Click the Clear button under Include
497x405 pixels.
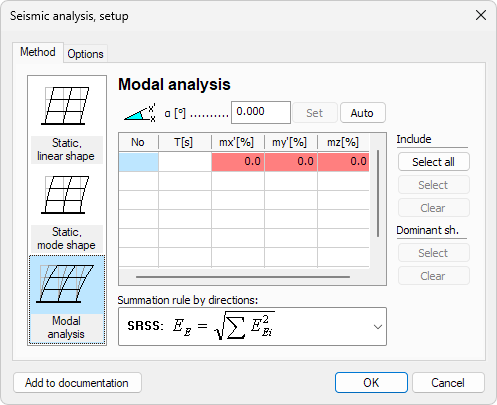pos(433,208)
